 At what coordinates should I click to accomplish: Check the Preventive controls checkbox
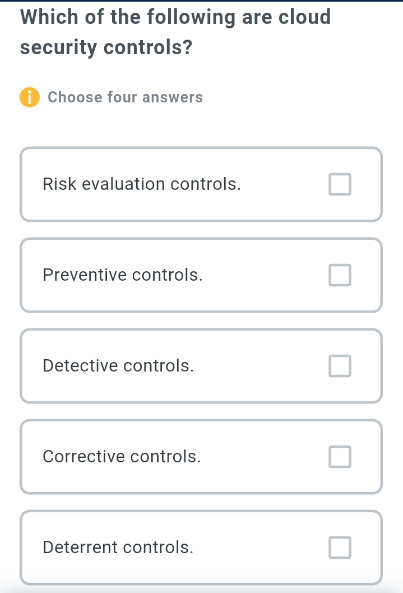point(340,275)
